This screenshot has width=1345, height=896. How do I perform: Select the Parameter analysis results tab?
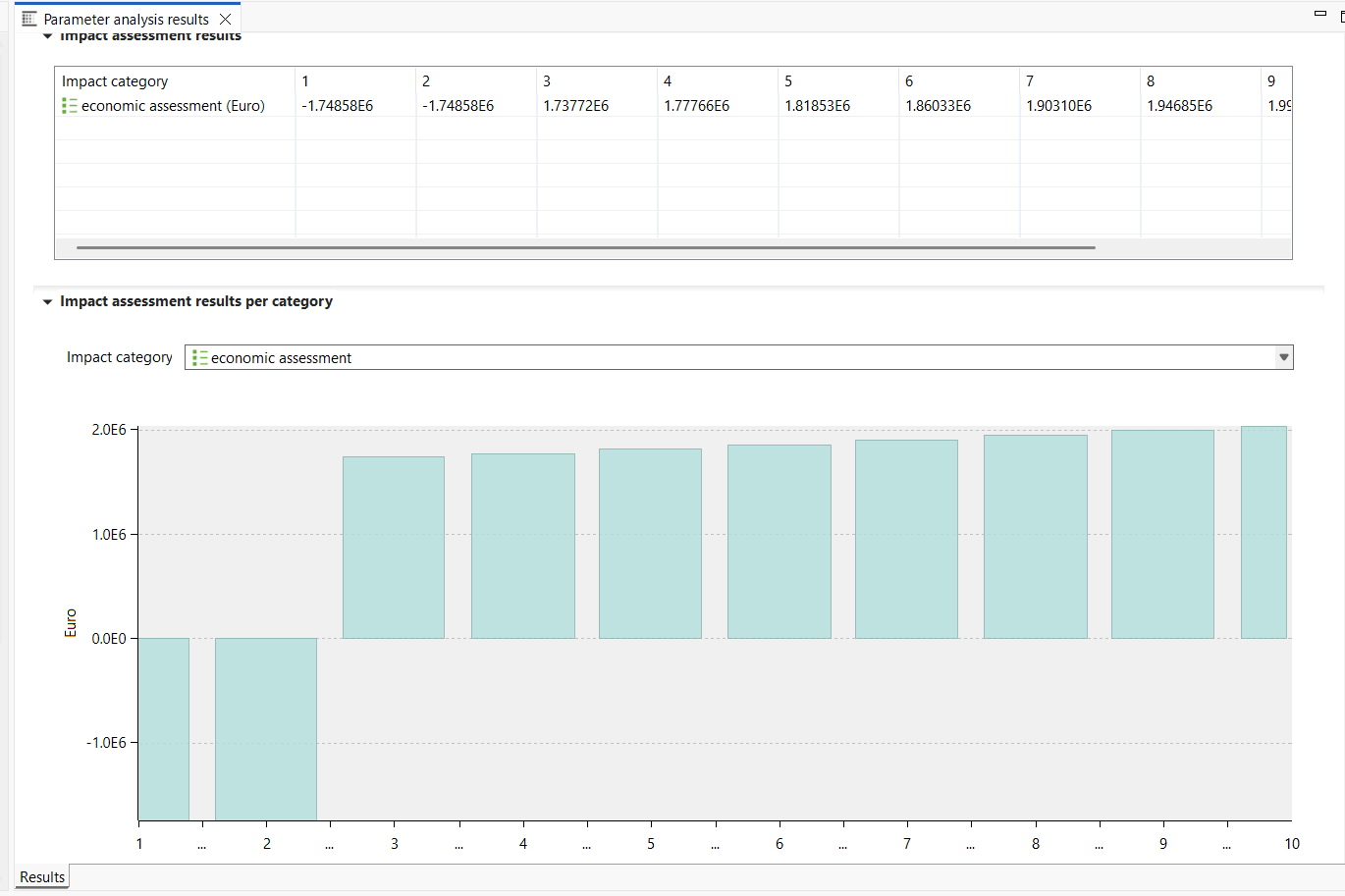pyautogui.click(x=126, y=19)
